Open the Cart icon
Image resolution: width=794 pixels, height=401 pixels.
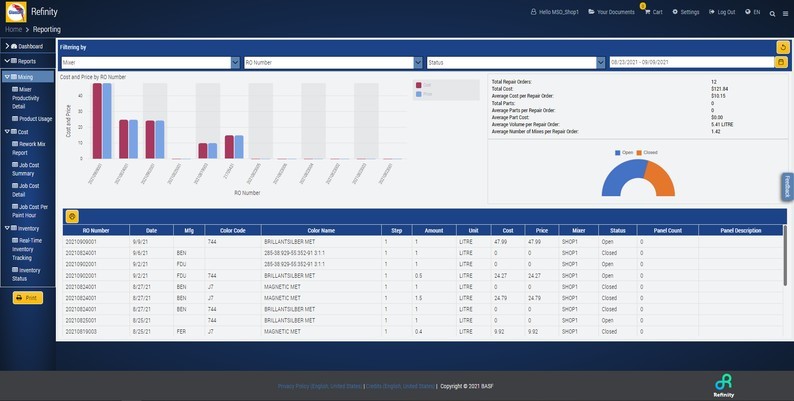[x=653, y=12]
